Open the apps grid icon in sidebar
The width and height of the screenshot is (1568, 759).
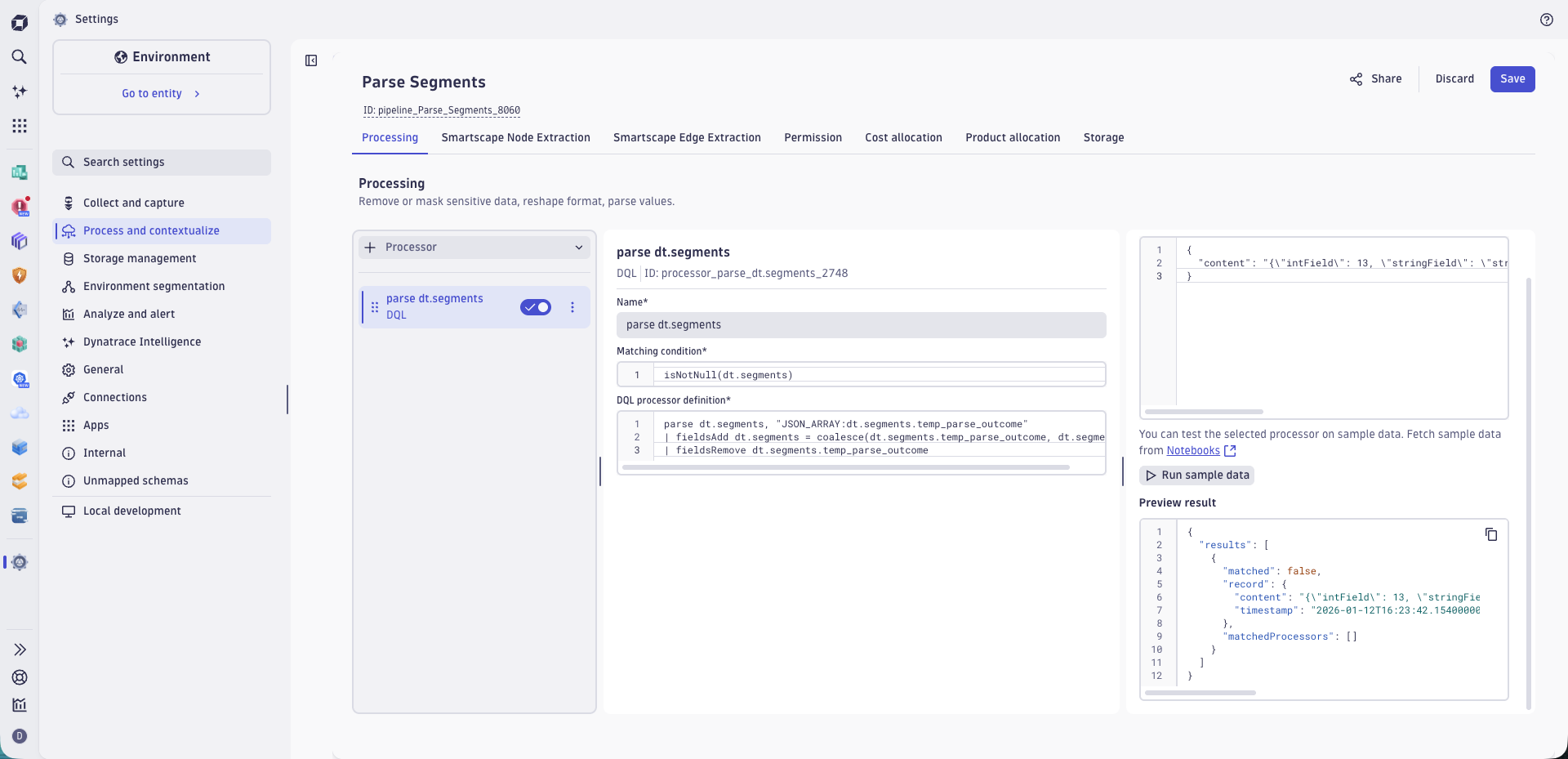coord(20,126)
